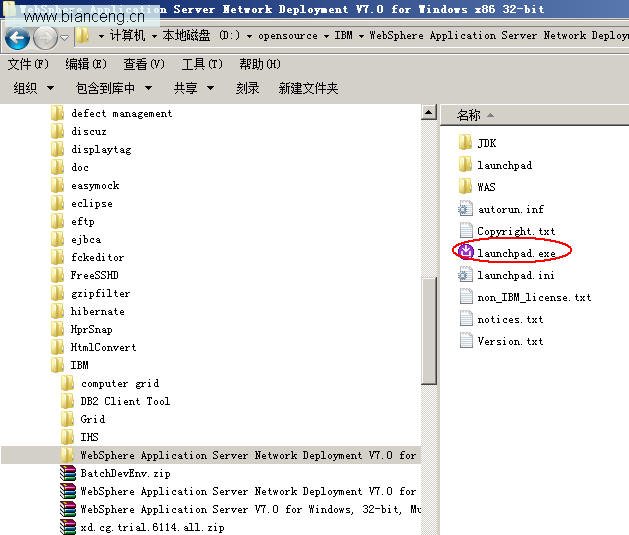The height and width of the screenshot is (535, 629).
Task: Click the 刻录 toolbar button
Action: pos(248,88)
